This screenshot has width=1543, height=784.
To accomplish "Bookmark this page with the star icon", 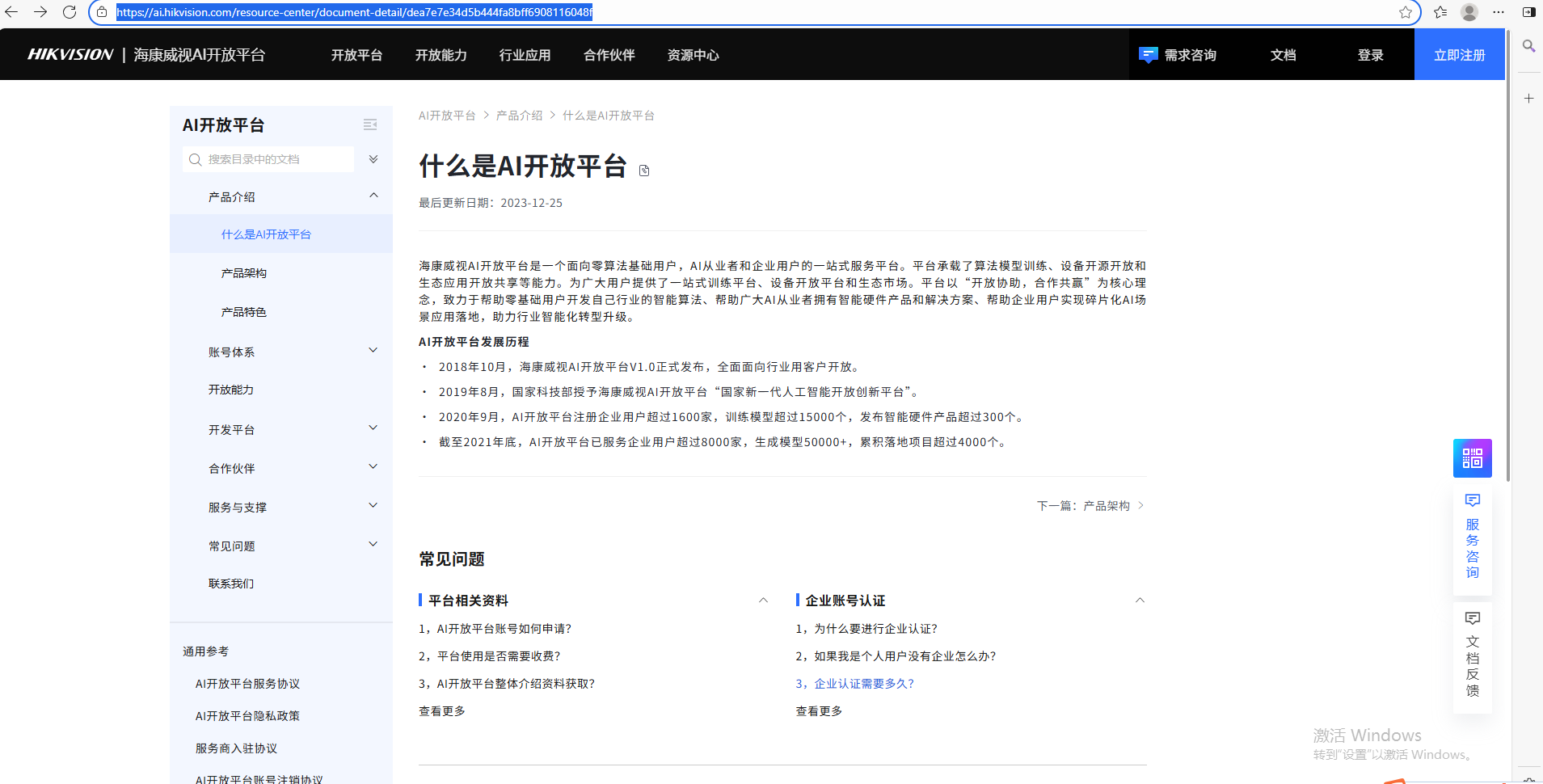I will pos(1406,12).
